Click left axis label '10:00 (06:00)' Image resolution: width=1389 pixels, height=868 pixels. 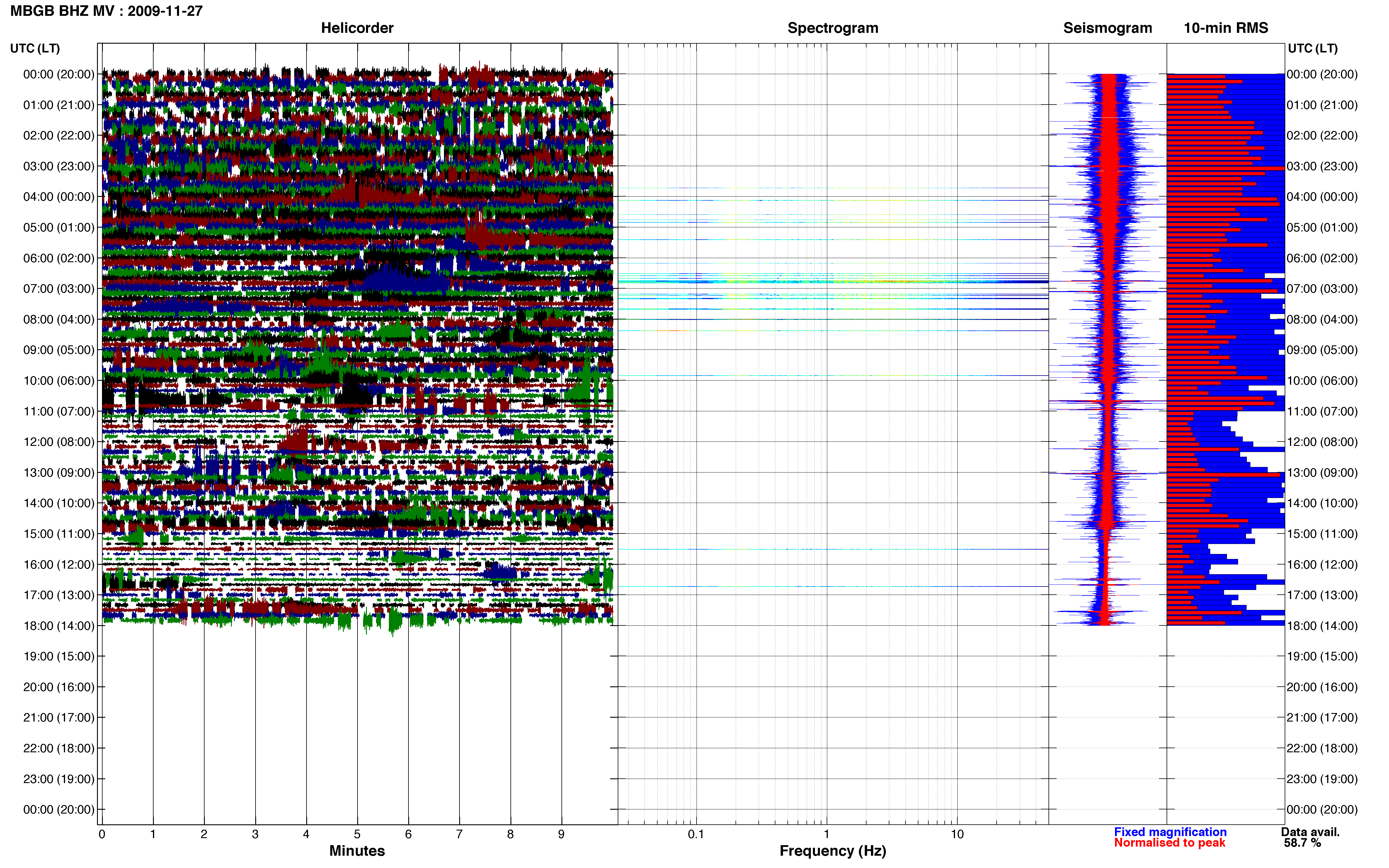click(x=59, y=381)
